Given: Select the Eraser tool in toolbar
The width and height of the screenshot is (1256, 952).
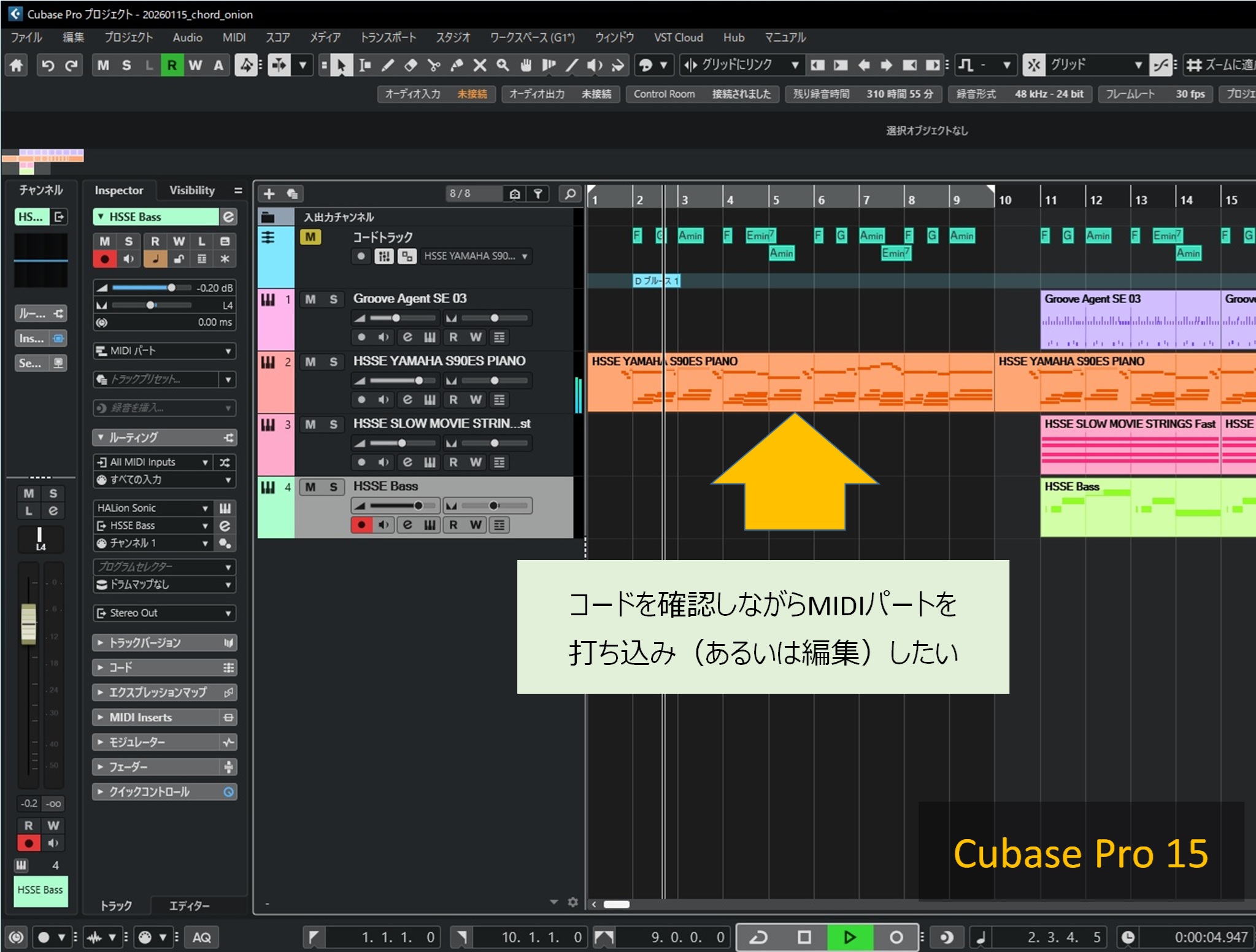Looking at the screenshot, I should 410,65.
